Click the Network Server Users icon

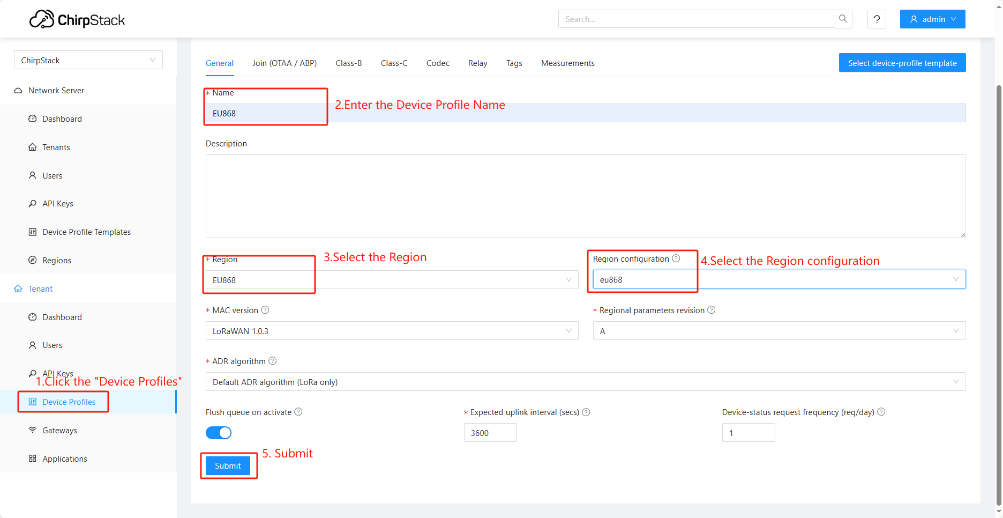[33, 175]
